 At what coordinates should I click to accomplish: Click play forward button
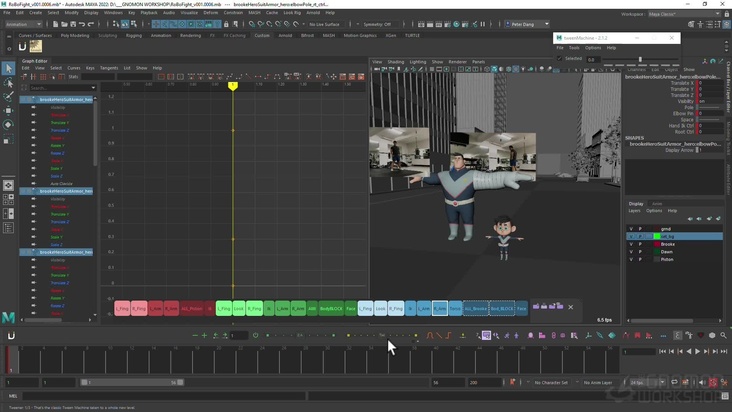(697, 351)
